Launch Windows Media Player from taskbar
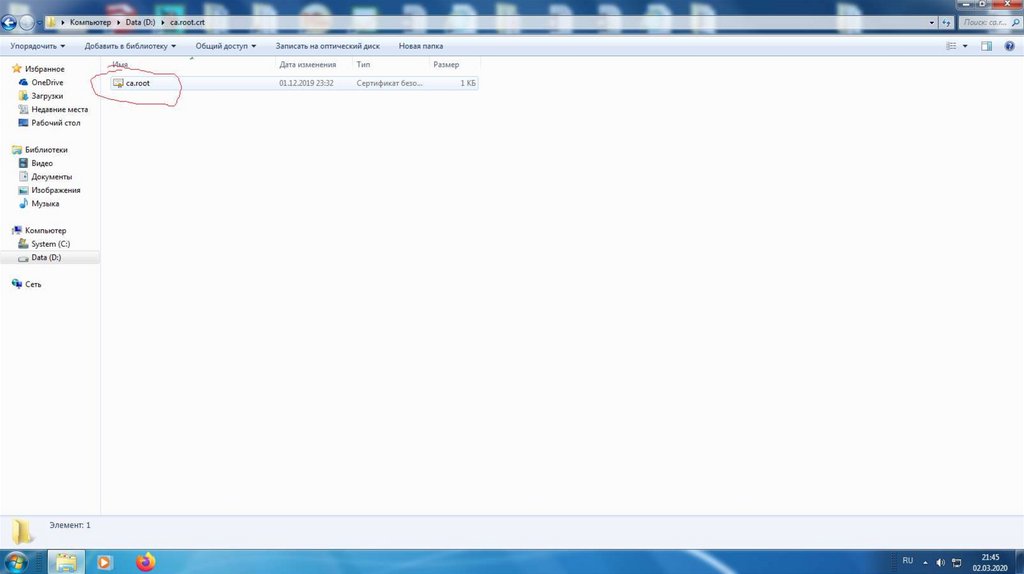The height and width of the screenshot is (574, 1024). point(105,562)
